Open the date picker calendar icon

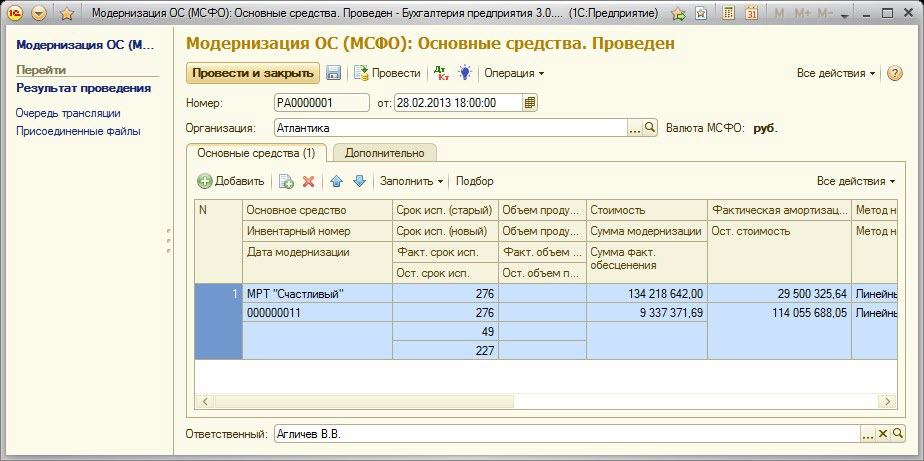[530, 102]
